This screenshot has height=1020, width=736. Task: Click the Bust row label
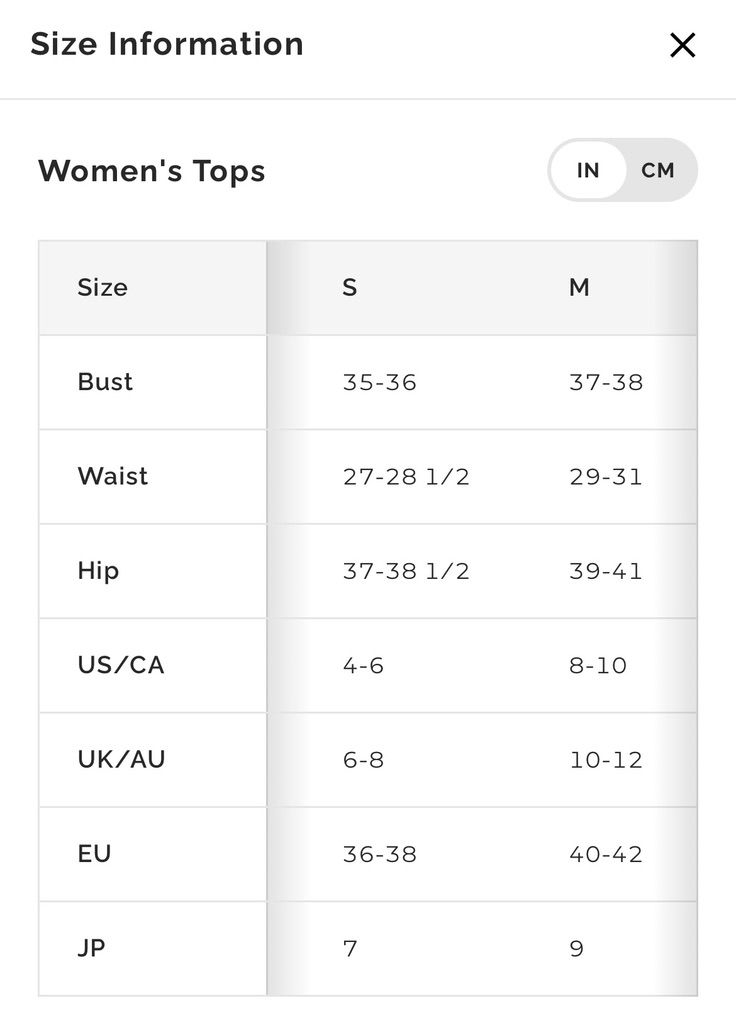(105, 382)
